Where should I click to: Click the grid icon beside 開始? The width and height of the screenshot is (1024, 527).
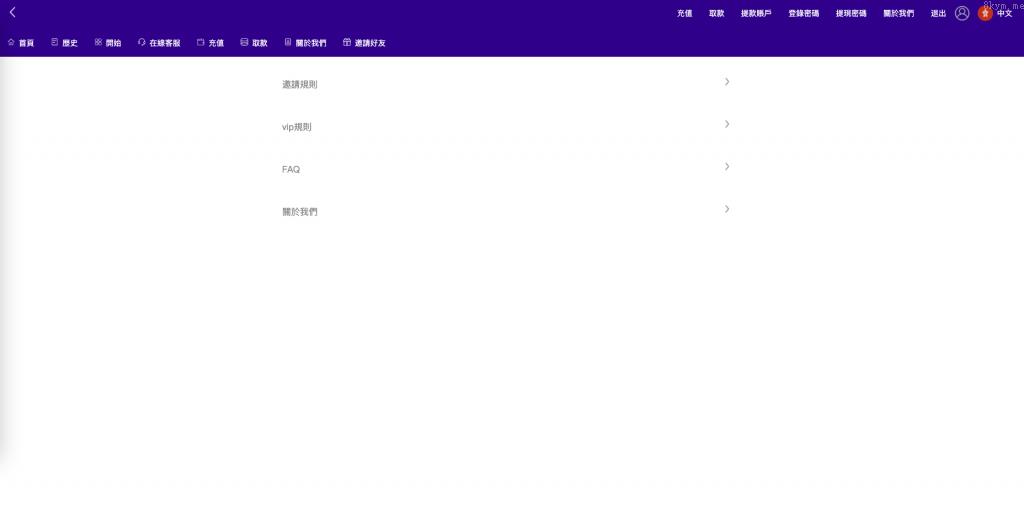tap(98, 43)
